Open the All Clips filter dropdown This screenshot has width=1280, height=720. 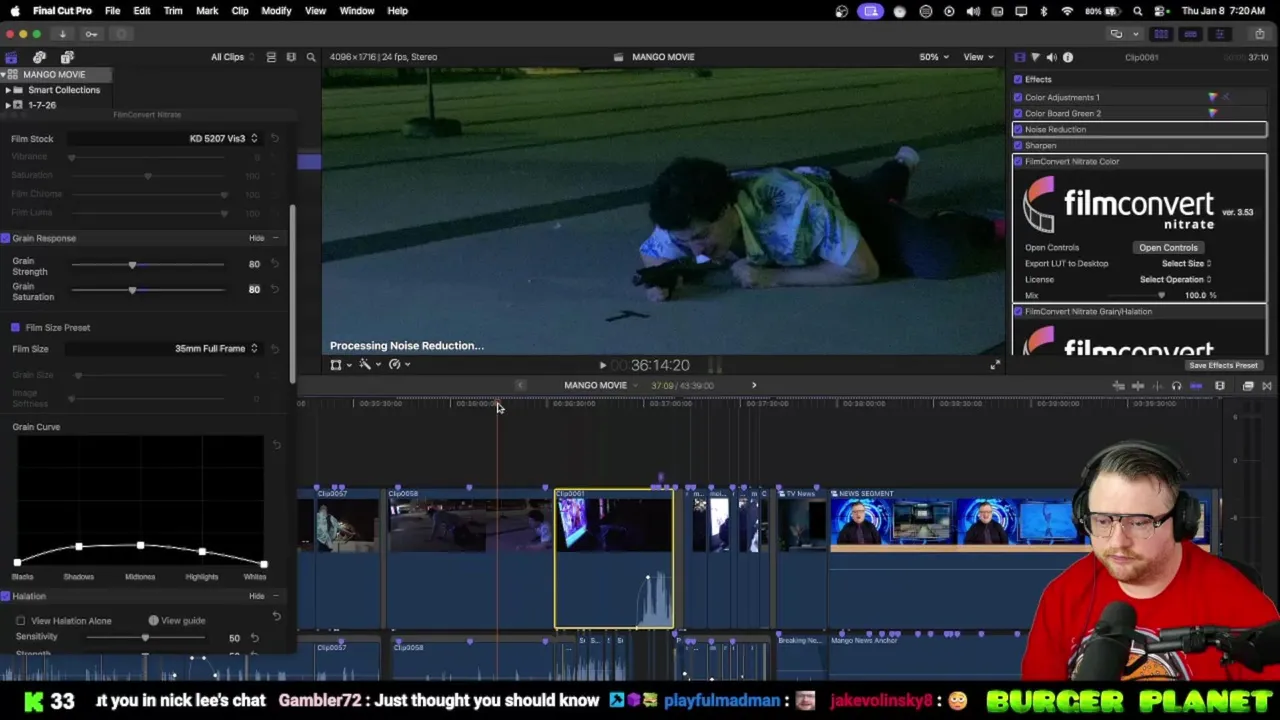(232, 57)
